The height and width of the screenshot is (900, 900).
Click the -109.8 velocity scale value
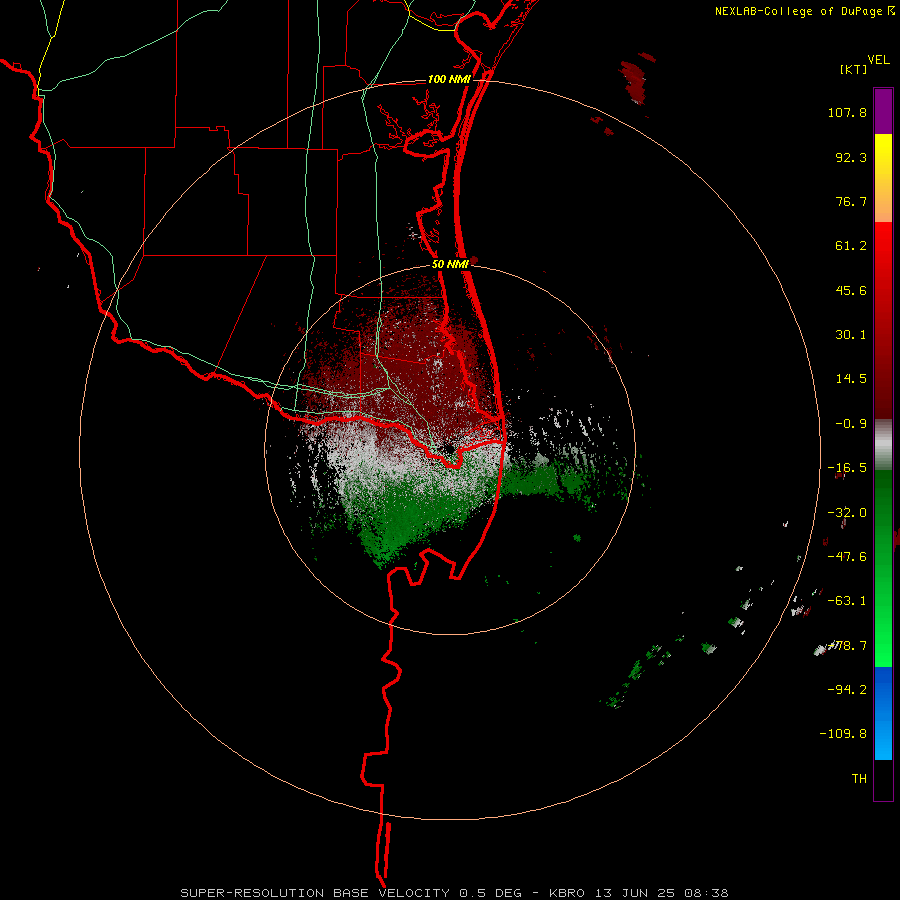843,734
